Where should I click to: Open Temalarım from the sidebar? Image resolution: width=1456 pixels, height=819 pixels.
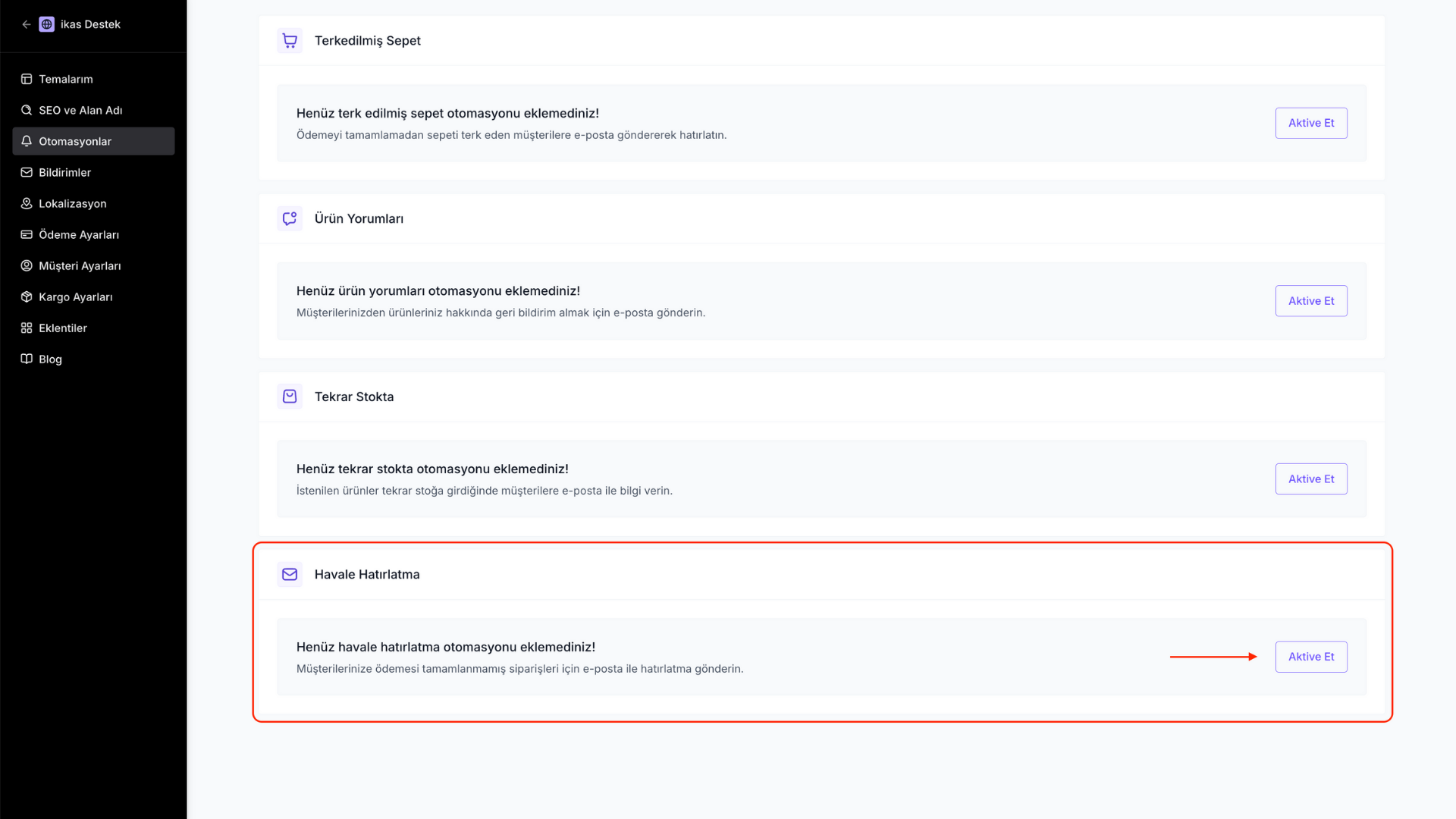(x=93, y=79)
